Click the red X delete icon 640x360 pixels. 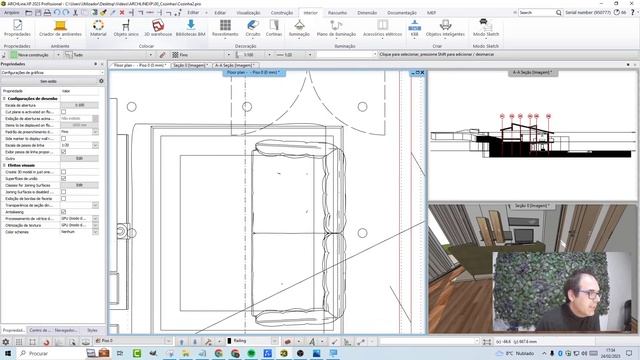(122, 13)
